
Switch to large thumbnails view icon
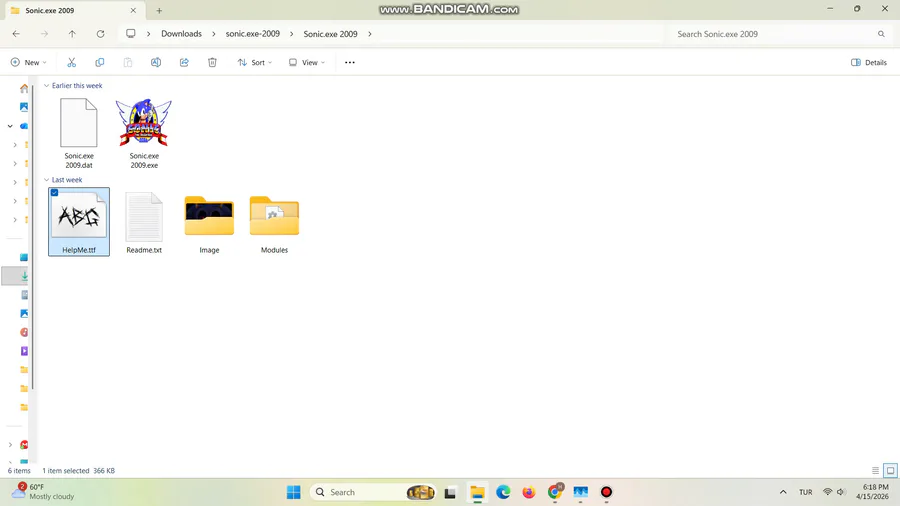pyautogui.click(x=890, y=470)
